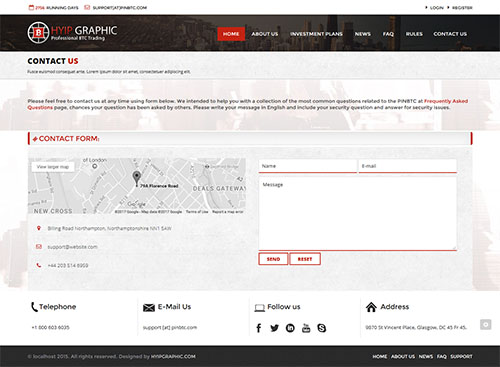
Task: Click the footer NEWS link
Action: tap(426, 357)
